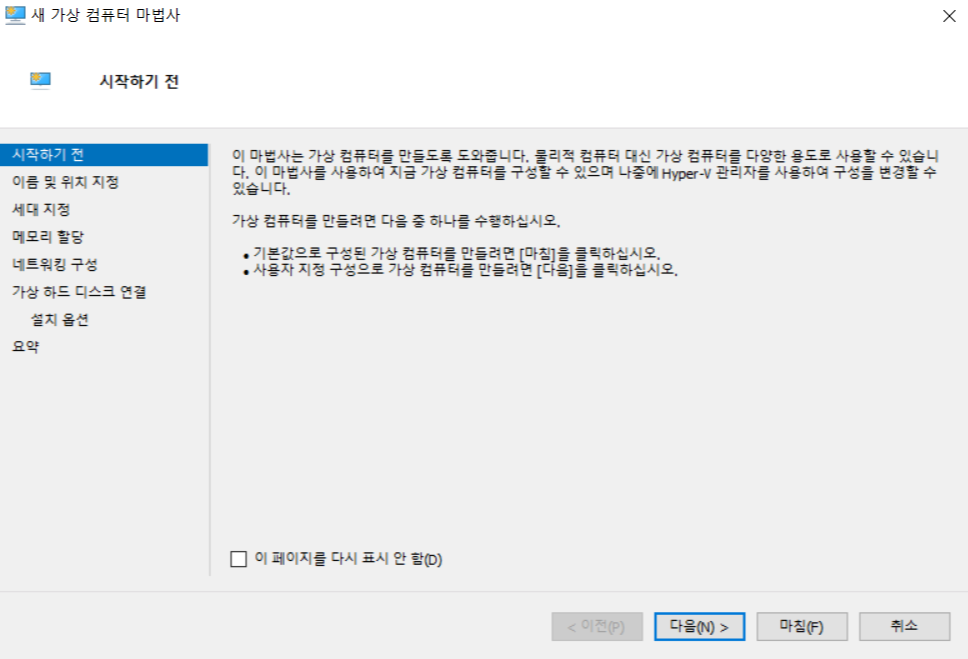Open the 설치 옵션 sub-step

(60, 319)
